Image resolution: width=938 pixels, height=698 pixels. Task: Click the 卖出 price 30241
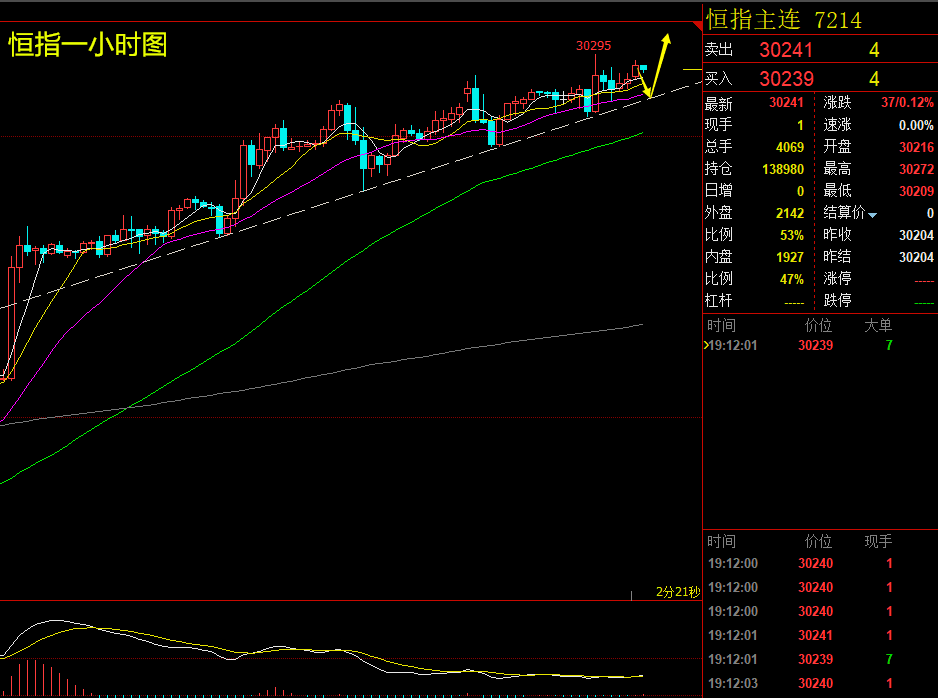point(786,50)
